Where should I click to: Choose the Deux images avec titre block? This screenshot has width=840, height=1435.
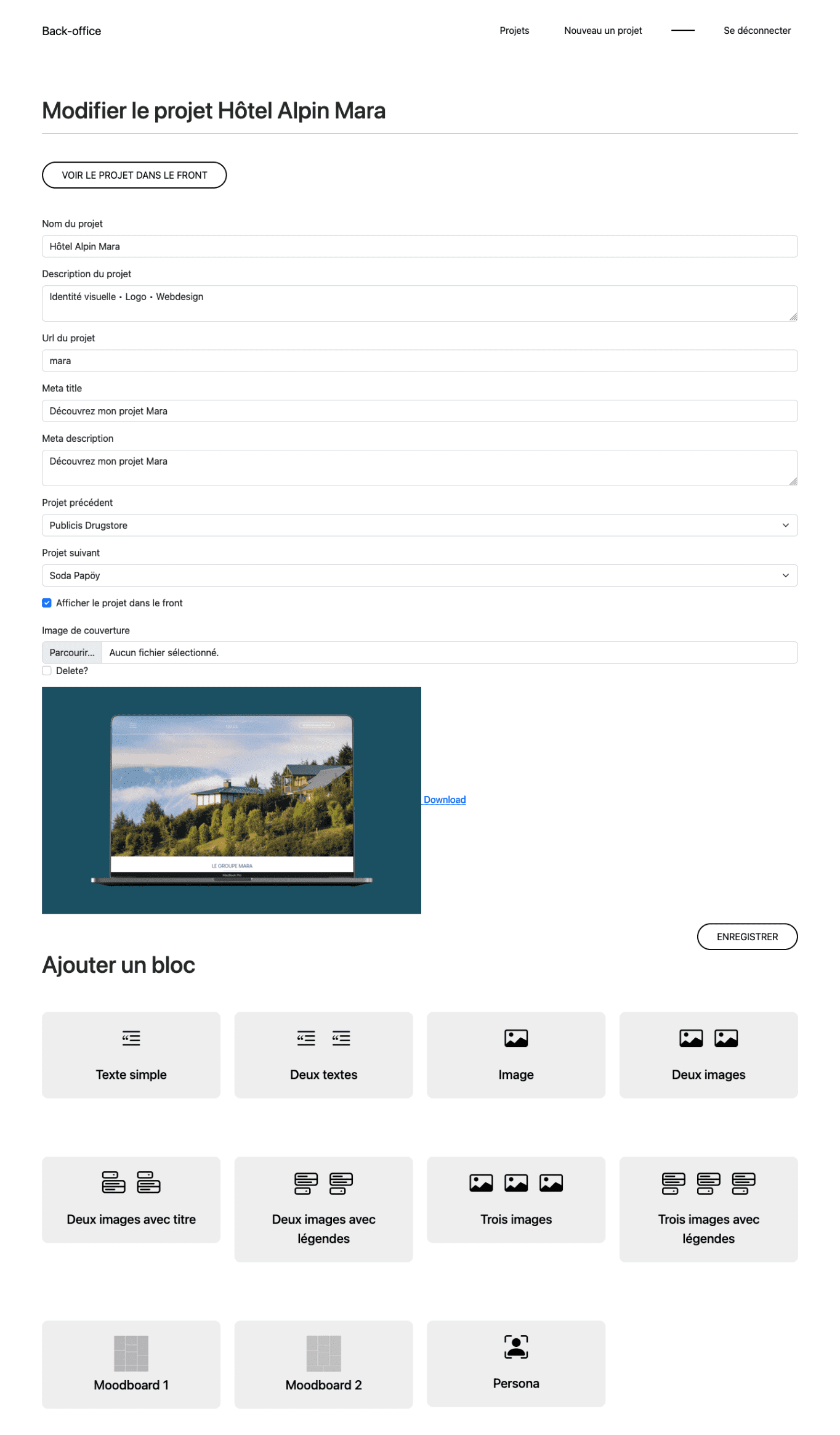coord(131,1198)
